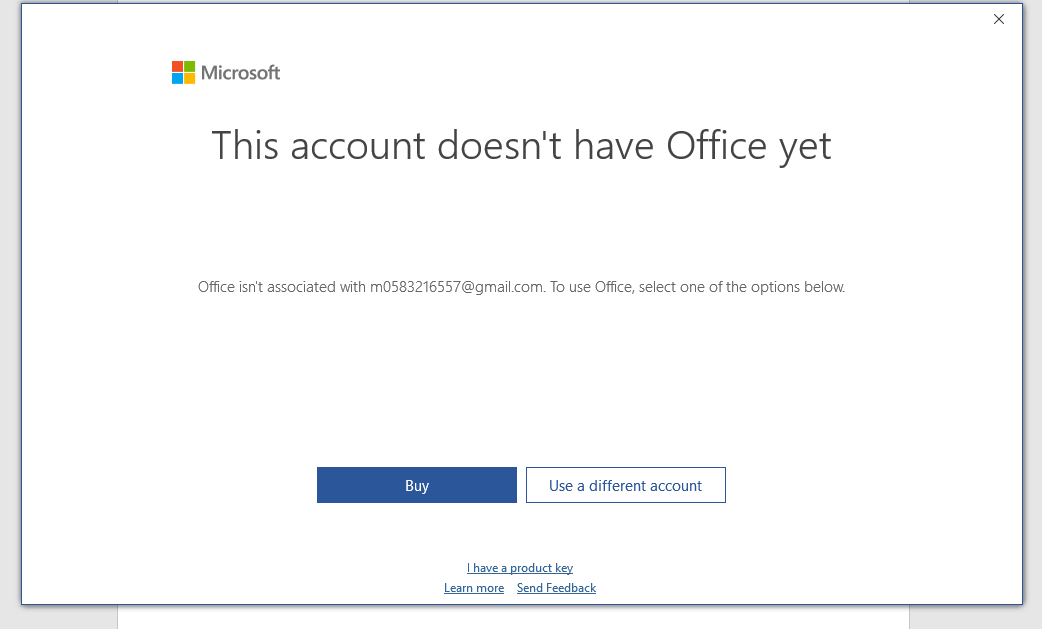Viewport: 1042px width, 629px height.
Task: Follow the Learn more link
Action: coord(474,588)
